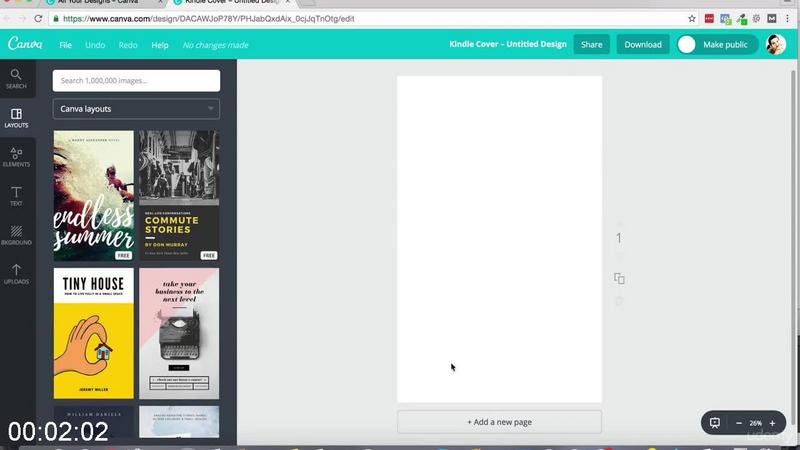The width and height of the screenshot is (800, 450).
Task: Open the Text panel
Action: coord(16,196)
